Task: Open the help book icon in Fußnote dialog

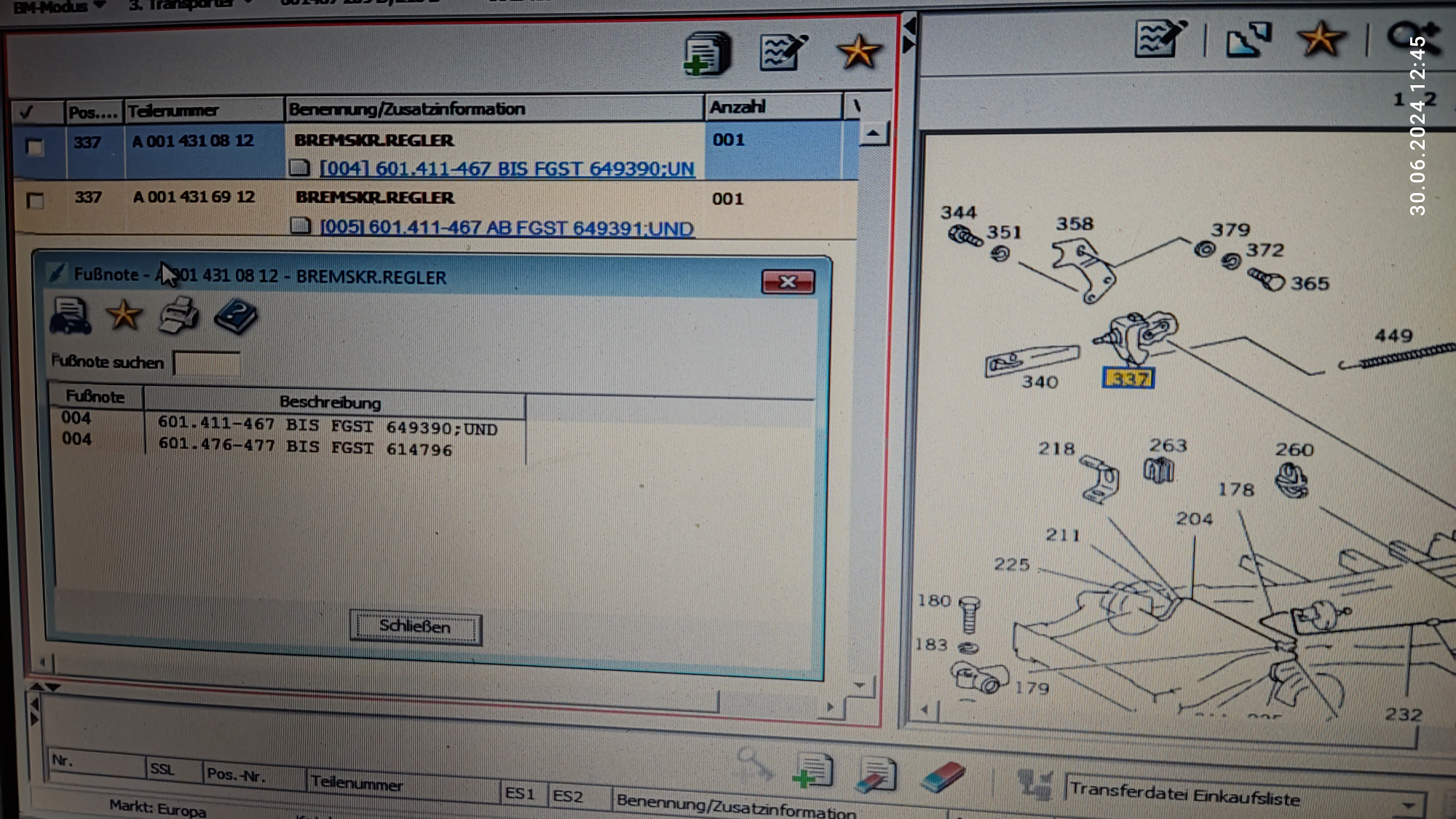Action: 236,317
